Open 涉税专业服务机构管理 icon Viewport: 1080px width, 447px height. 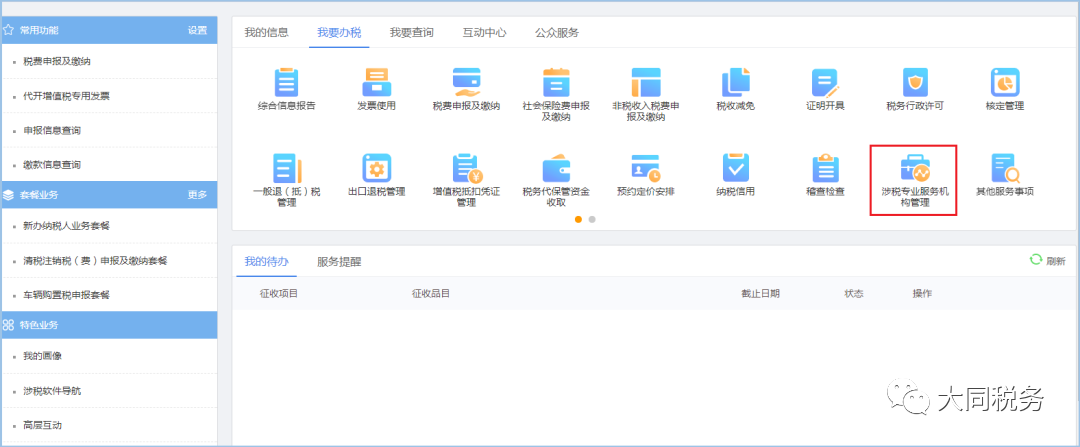coord(915,168)
